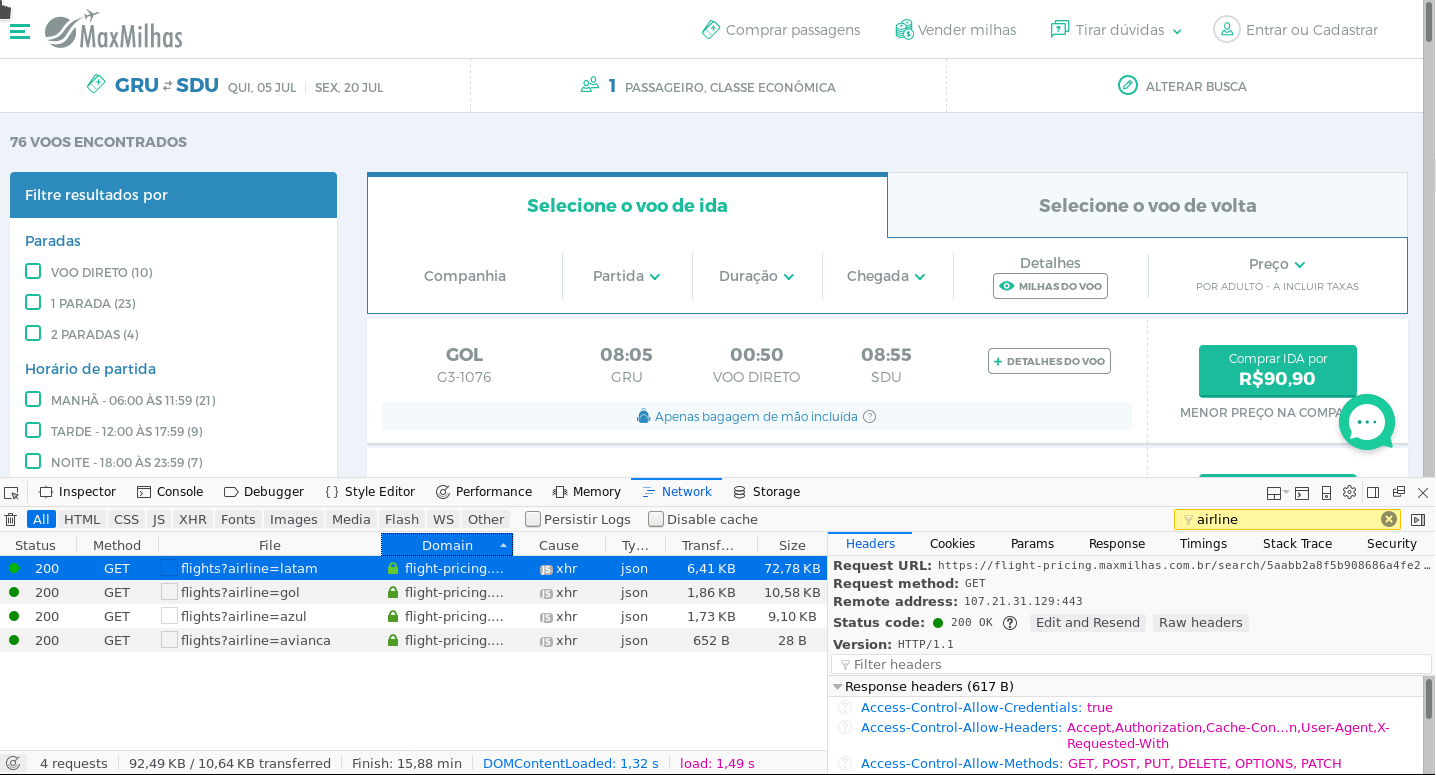Open the Timings details tab
The image size is (1436, 775).
click(x=1203, y=544)
